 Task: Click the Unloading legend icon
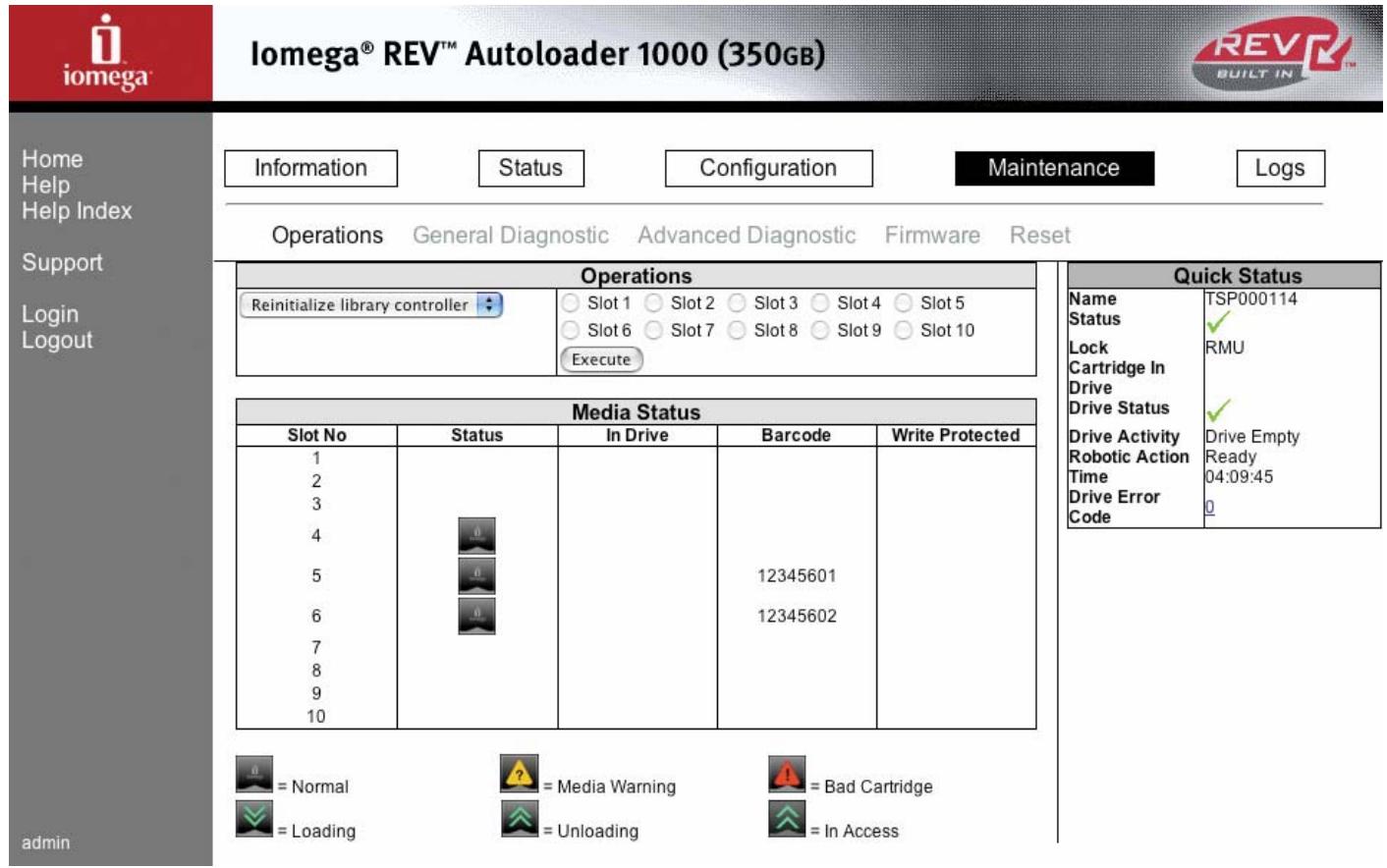520,818
